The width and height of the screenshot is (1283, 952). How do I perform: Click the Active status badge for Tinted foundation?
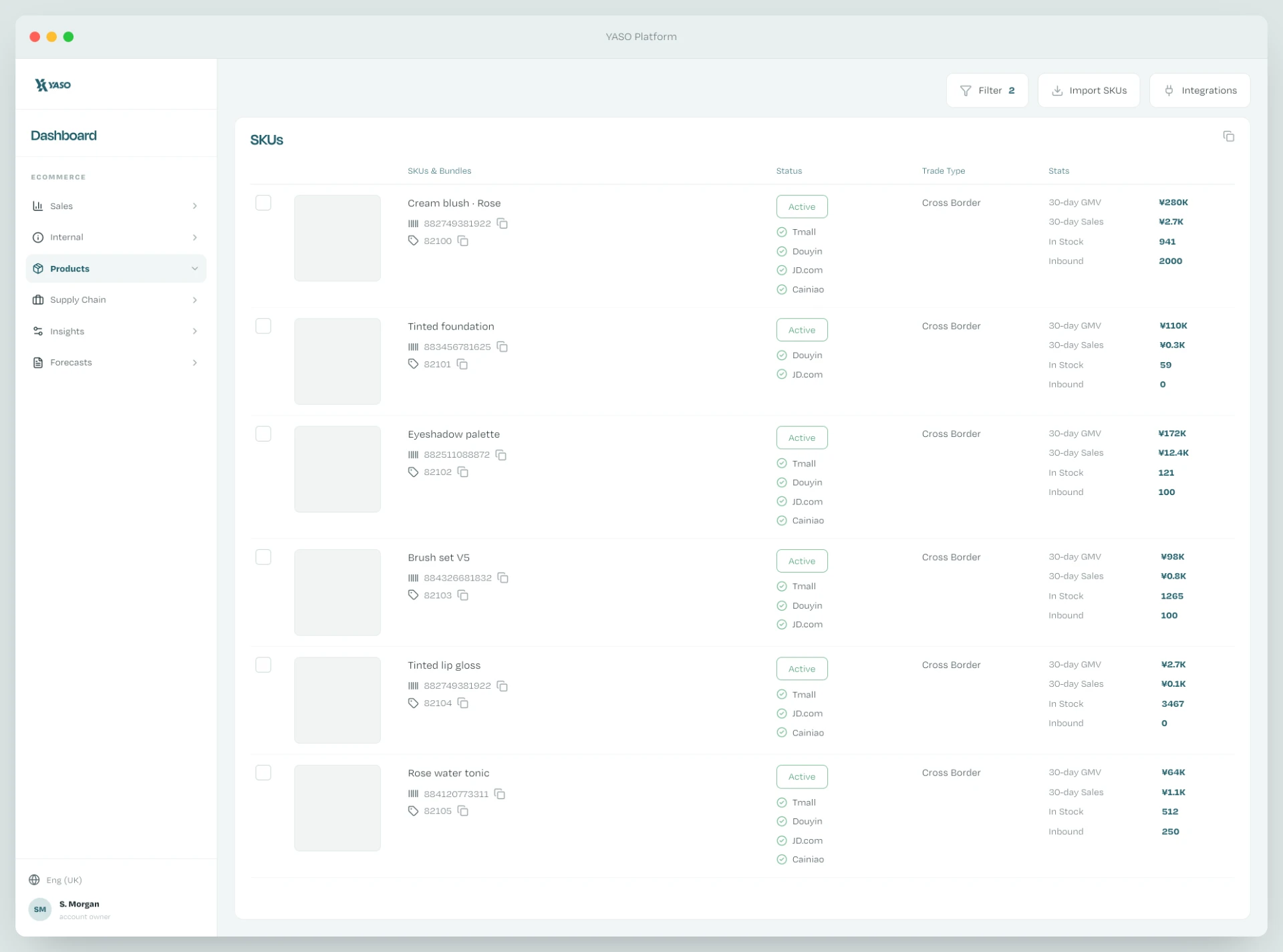(x=802, y=330)
